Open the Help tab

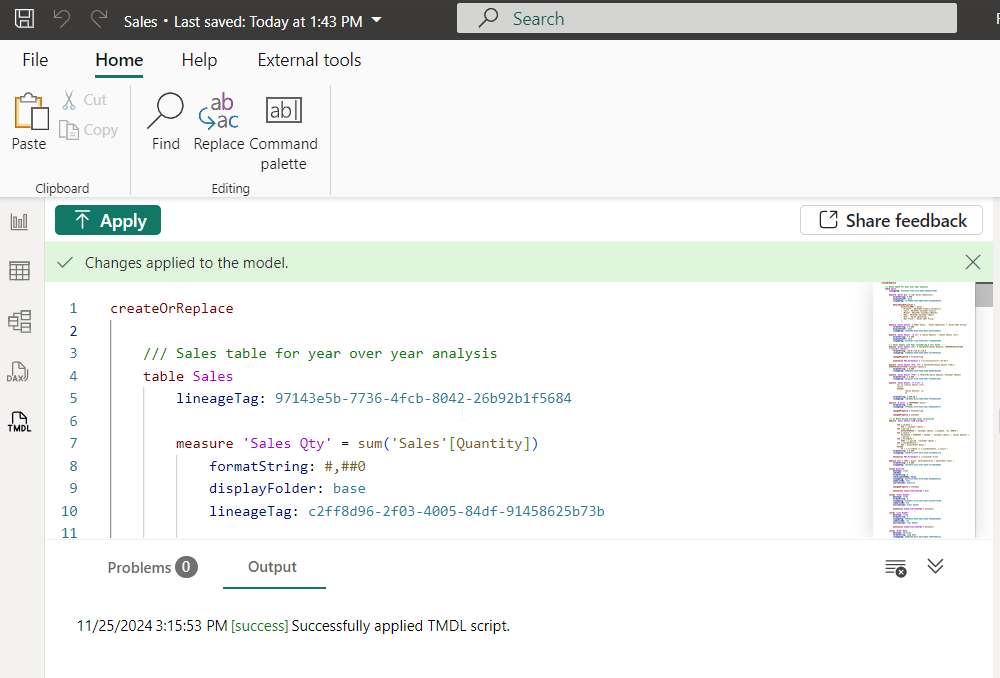[199, 60]
